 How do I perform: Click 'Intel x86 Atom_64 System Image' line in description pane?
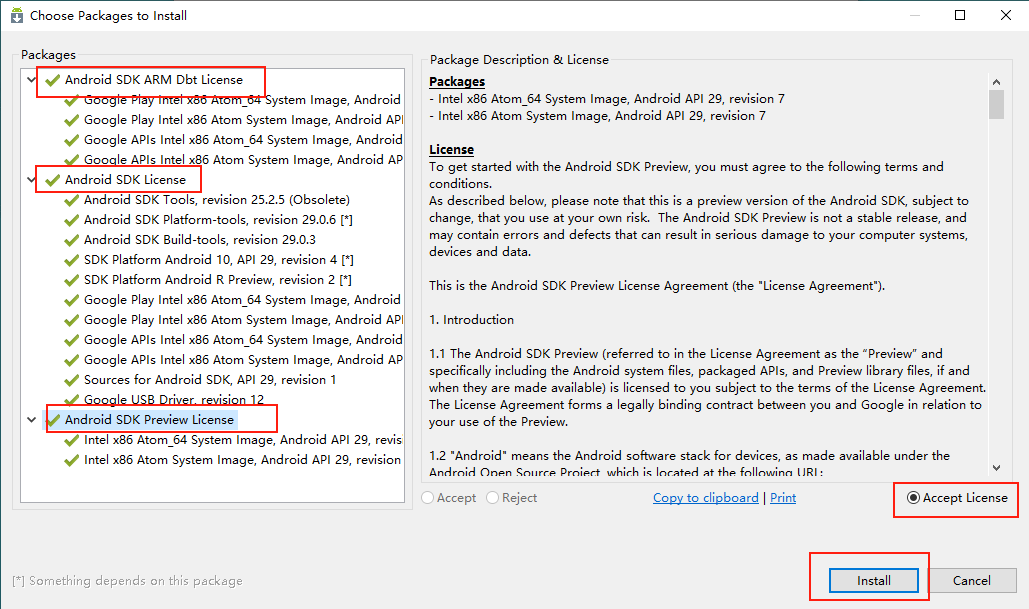click(x=607, y=99)
